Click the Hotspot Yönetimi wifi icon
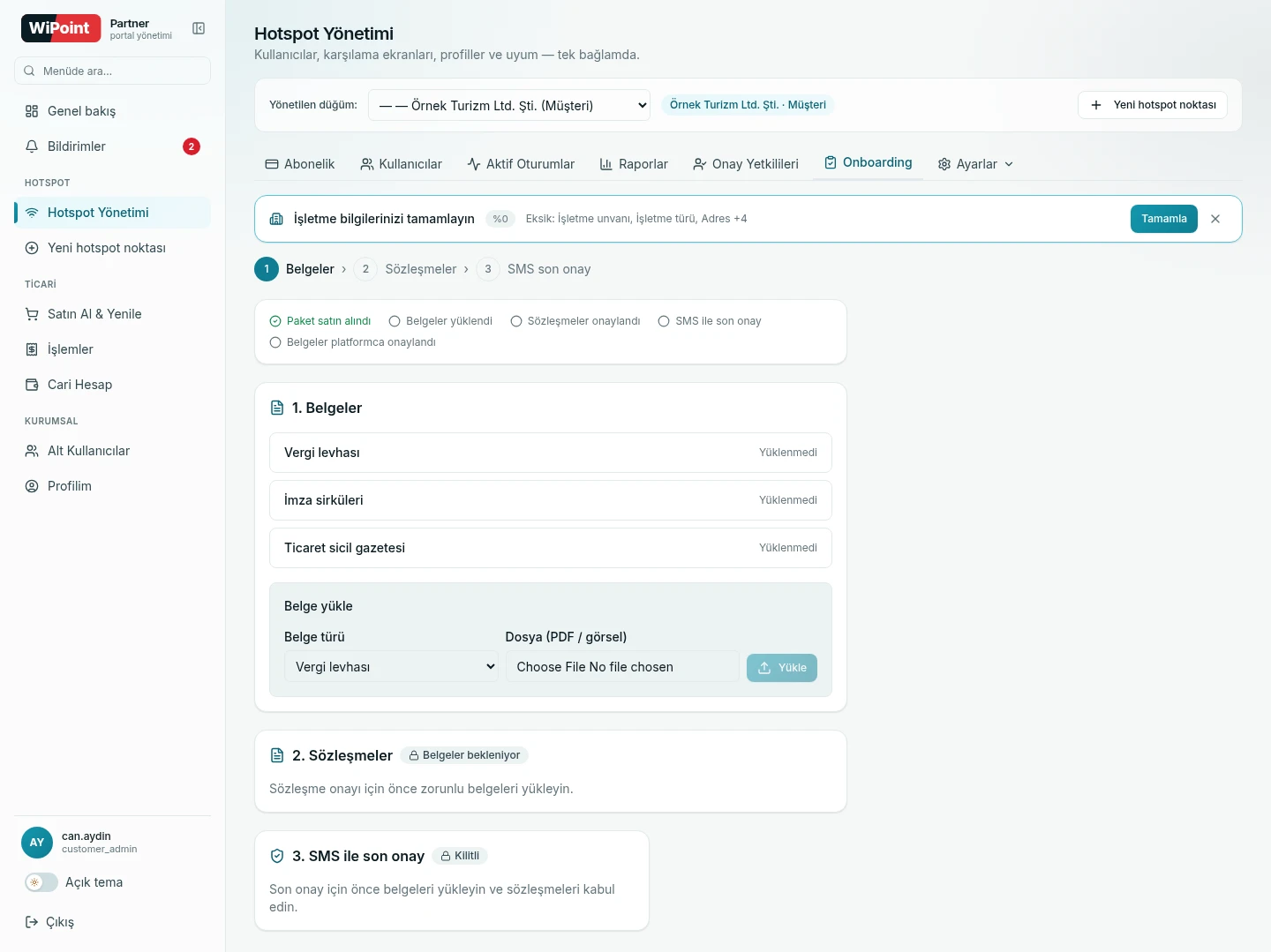 [x=32, y=213]
